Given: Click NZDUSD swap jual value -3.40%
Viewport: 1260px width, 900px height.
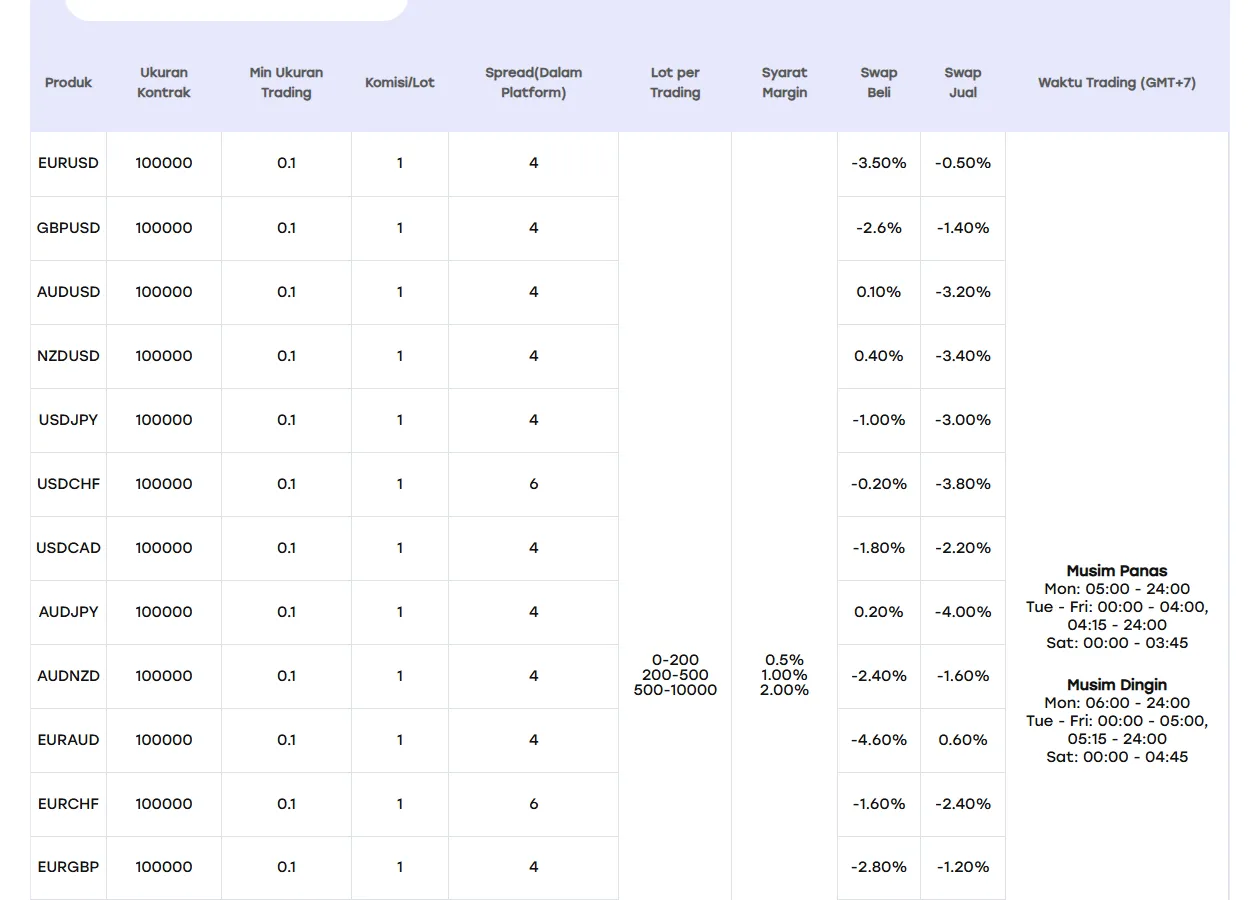Looking at the screenshot, I should pyautogui.click(x=963, y=356).
